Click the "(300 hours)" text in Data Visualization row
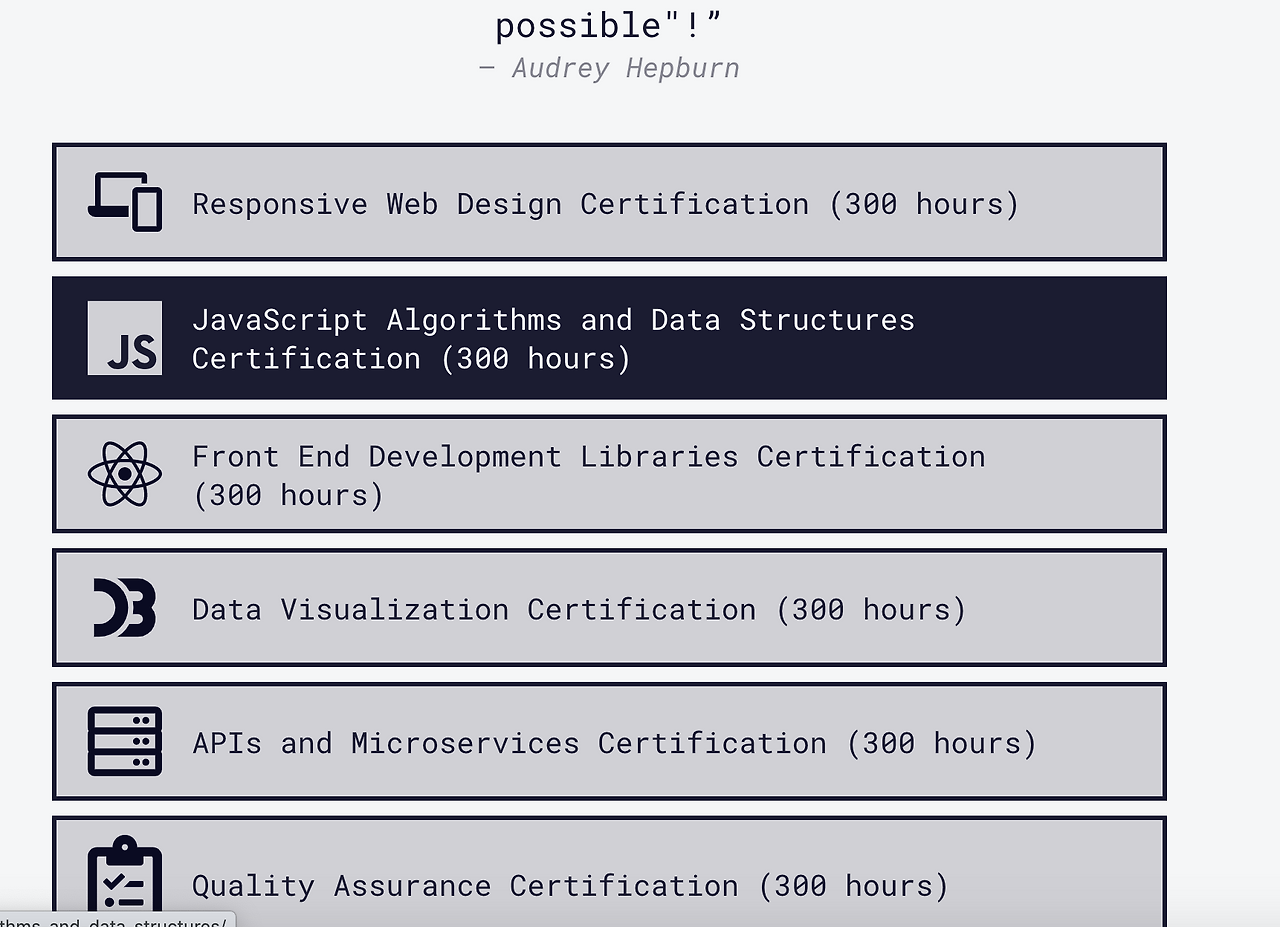This screenshot has height=927, width=1280. click(872, 609)
